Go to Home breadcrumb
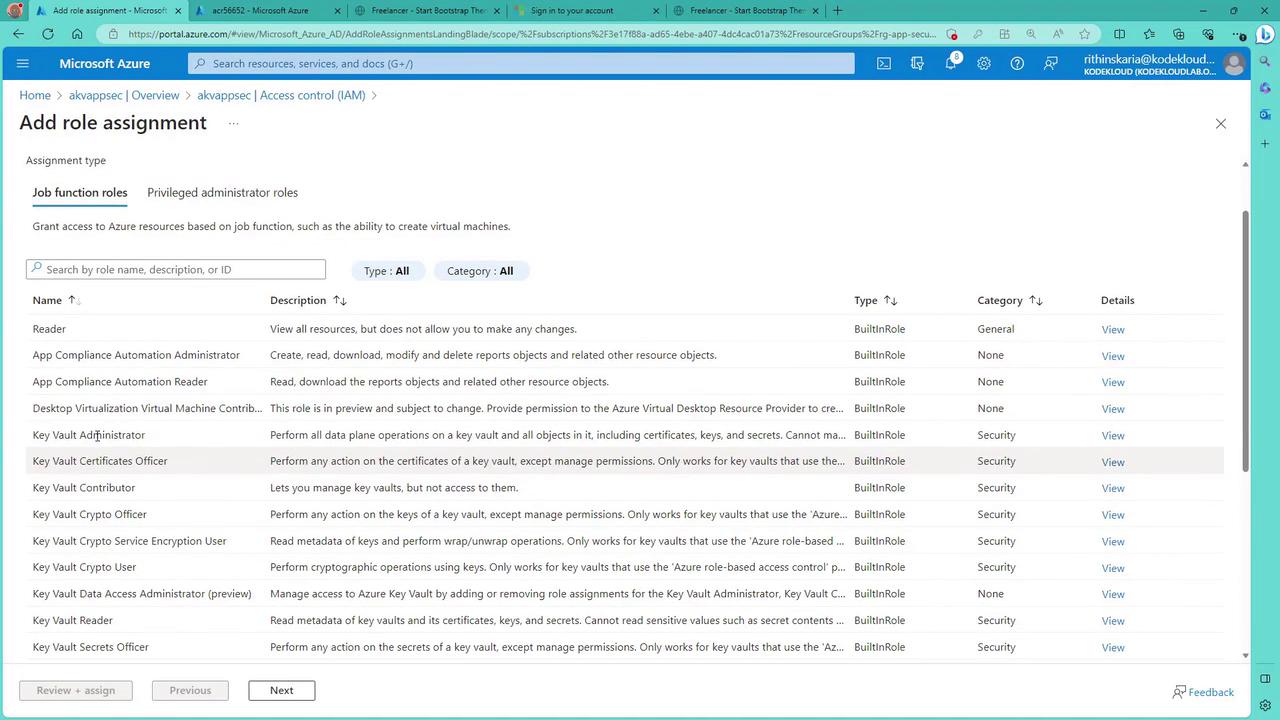The width and height of the screenshot is (1280, 720). [x=35, y=95]
